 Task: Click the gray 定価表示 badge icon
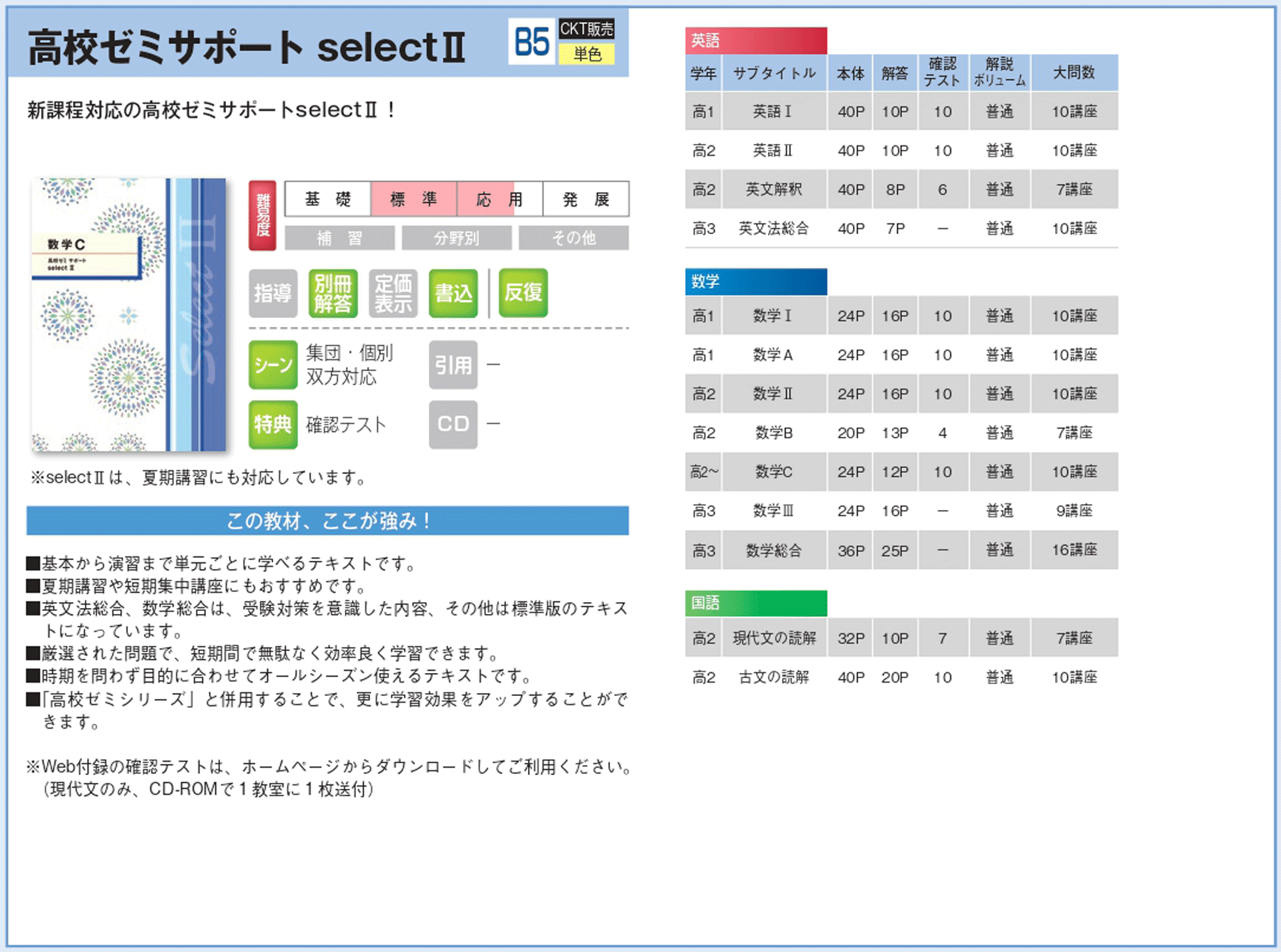pos(393,293)
